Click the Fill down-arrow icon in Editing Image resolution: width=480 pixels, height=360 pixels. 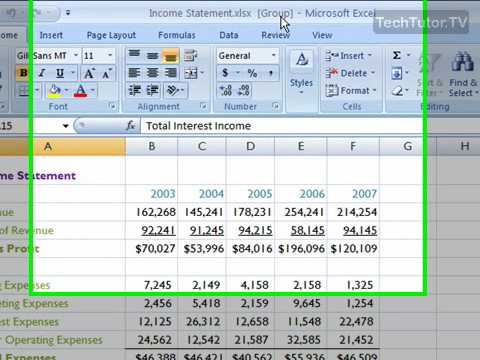pyautogui.click(x=397, y=73)
